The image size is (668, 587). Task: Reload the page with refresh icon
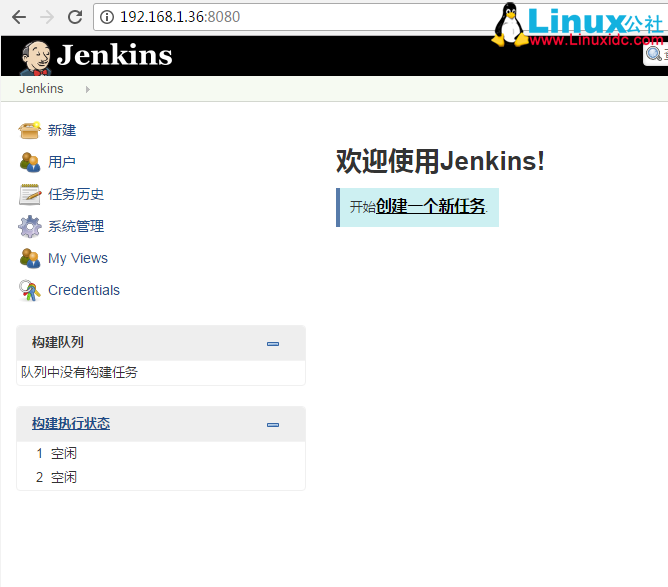point(75,17)
